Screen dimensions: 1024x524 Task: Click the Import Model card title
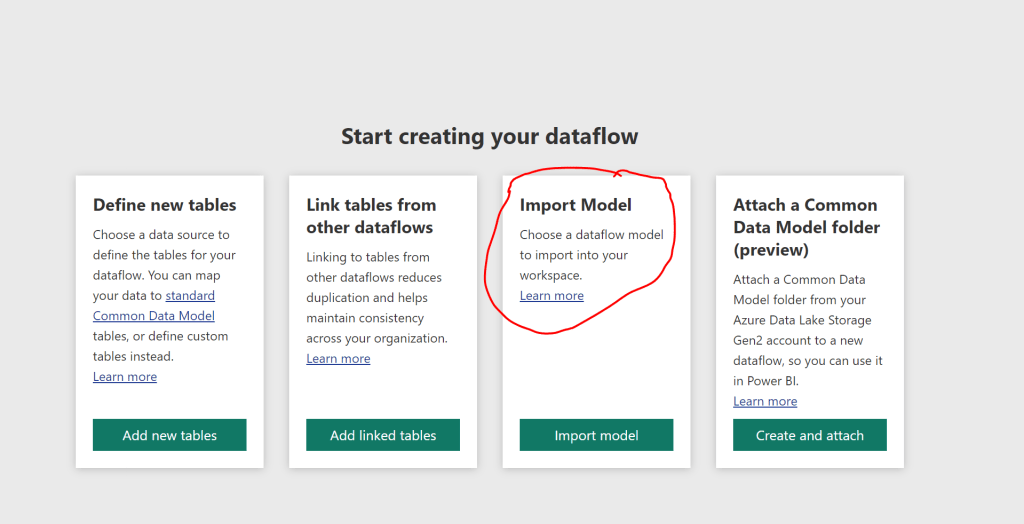pyautogui.click(x=576, y=205)
